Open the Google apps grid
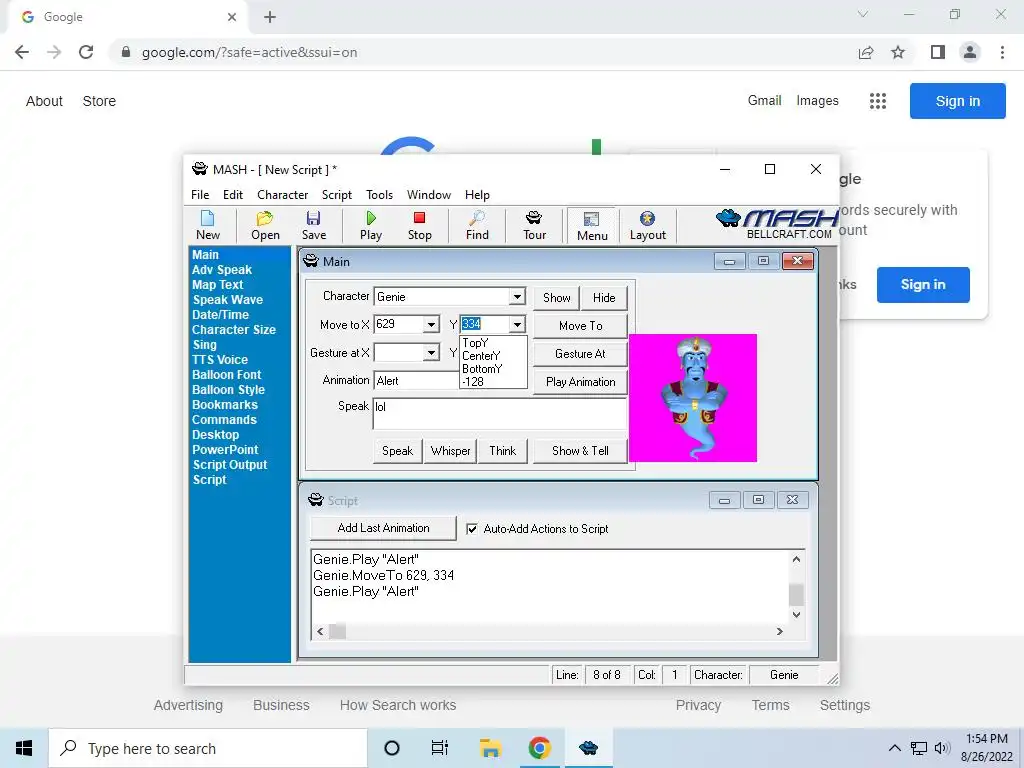Screen dimensions: 1024x768 878,101
